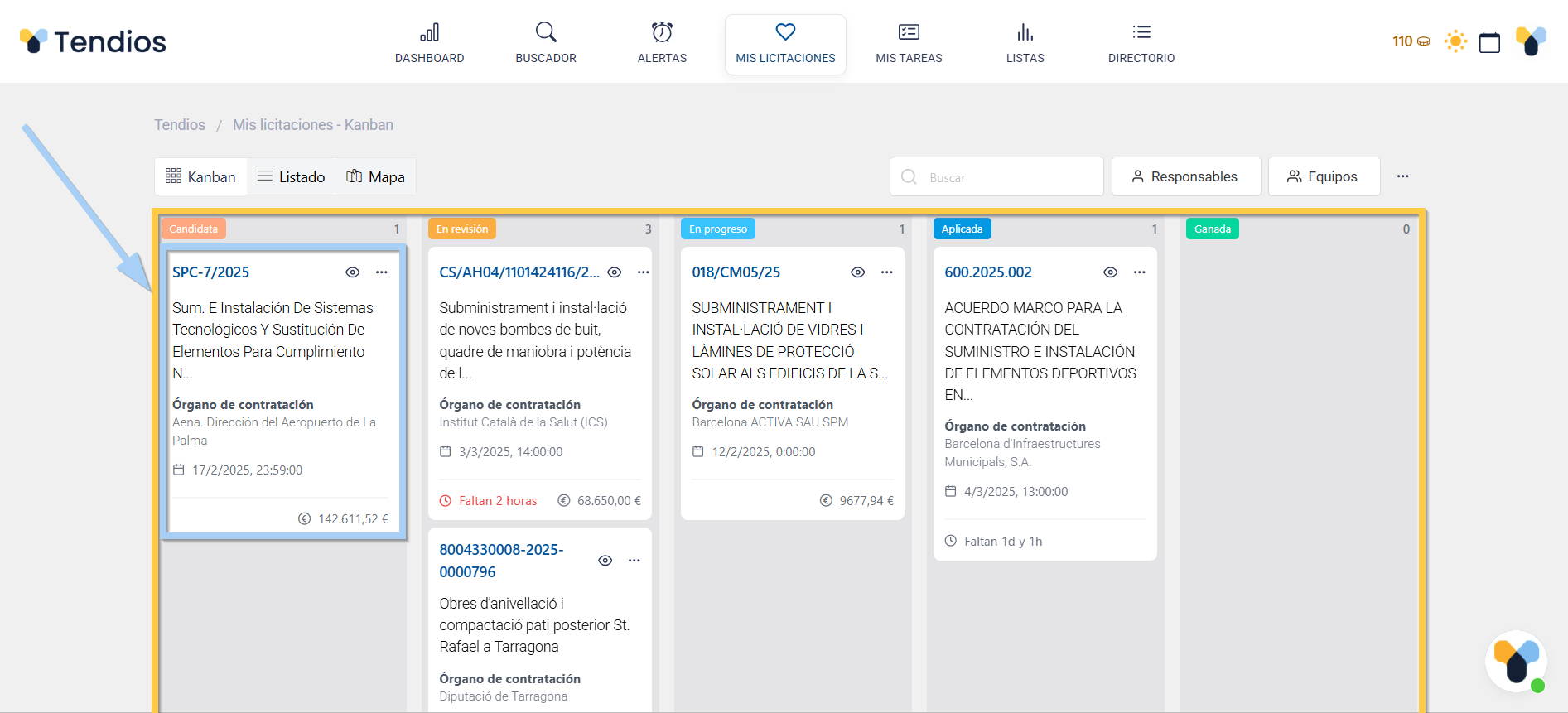Open board options three-dot menu beside Equipos

coord(1402,176)
